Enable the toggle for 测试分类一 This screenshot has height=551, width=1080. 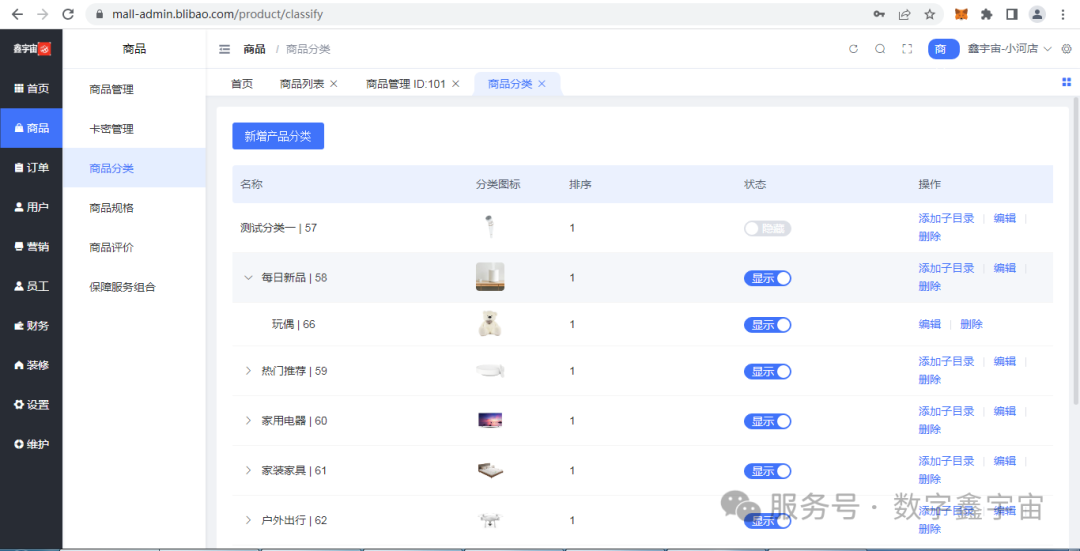click(x=767, y=228)
